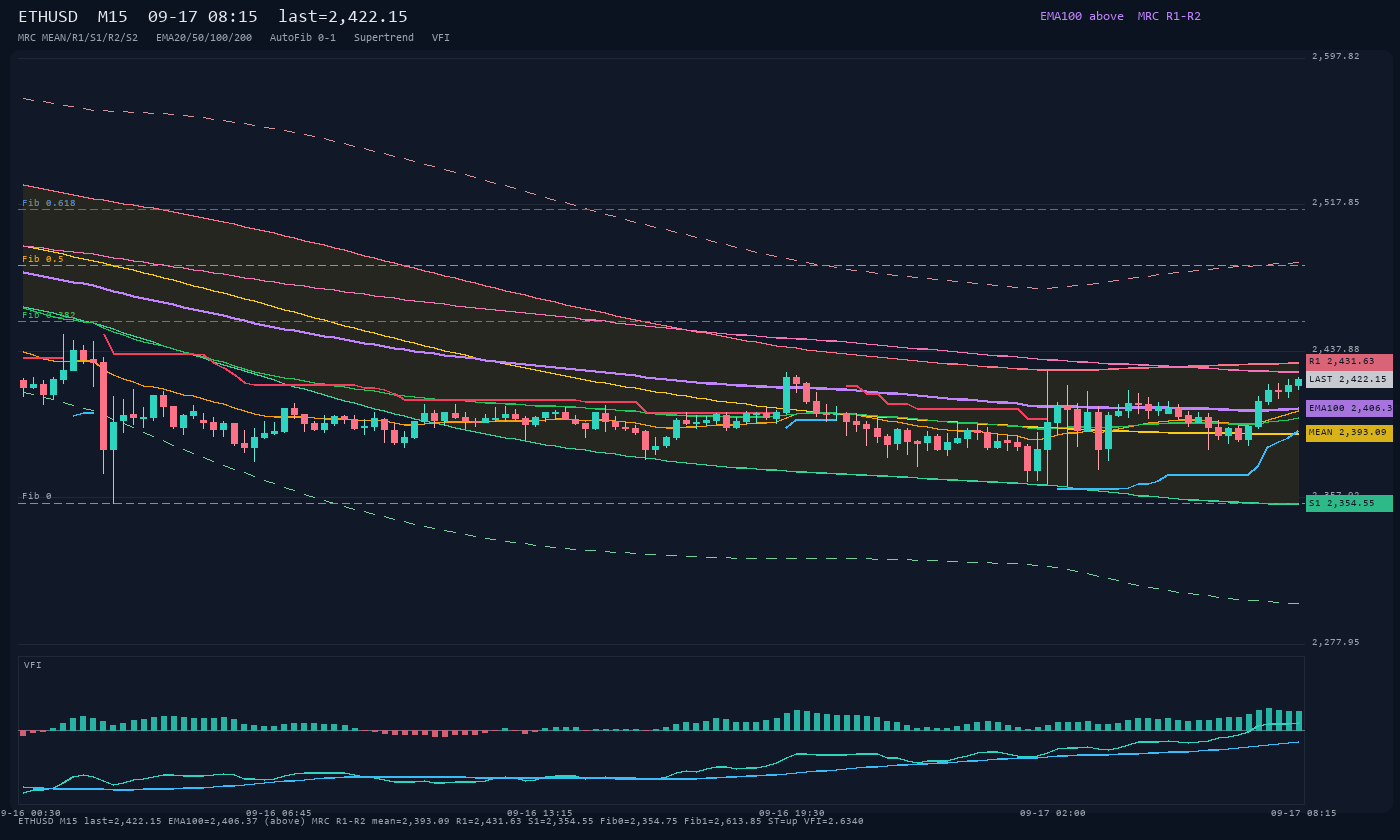
Task: Click the yellow "MEAN 2,393.09" price tag
Action: (x=1349, y=433)
